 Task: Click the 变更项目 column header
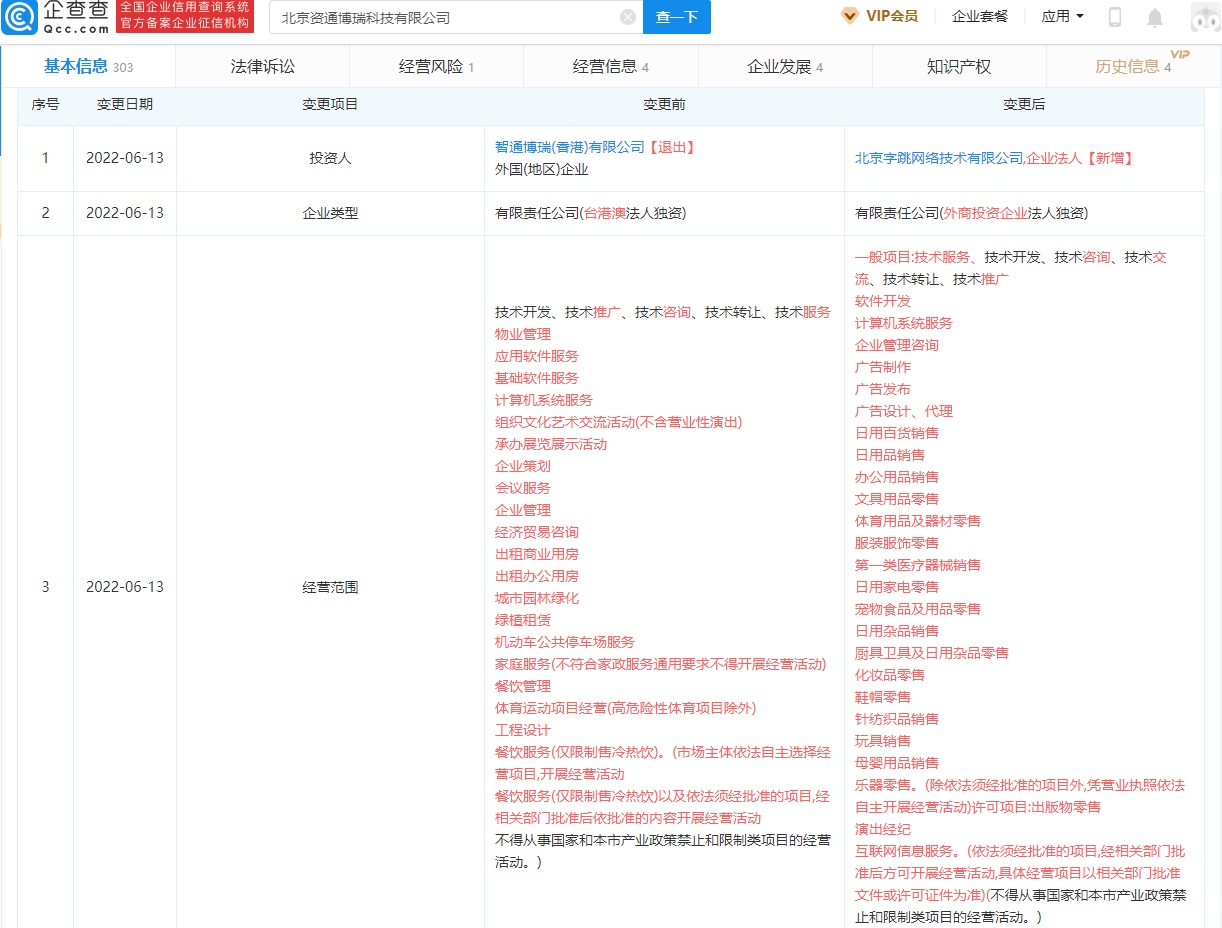click(x=330, y=105)
